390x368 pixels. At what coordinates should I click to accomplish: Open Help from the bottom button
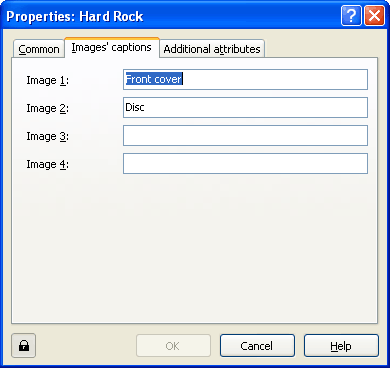[x=341, y=346]
